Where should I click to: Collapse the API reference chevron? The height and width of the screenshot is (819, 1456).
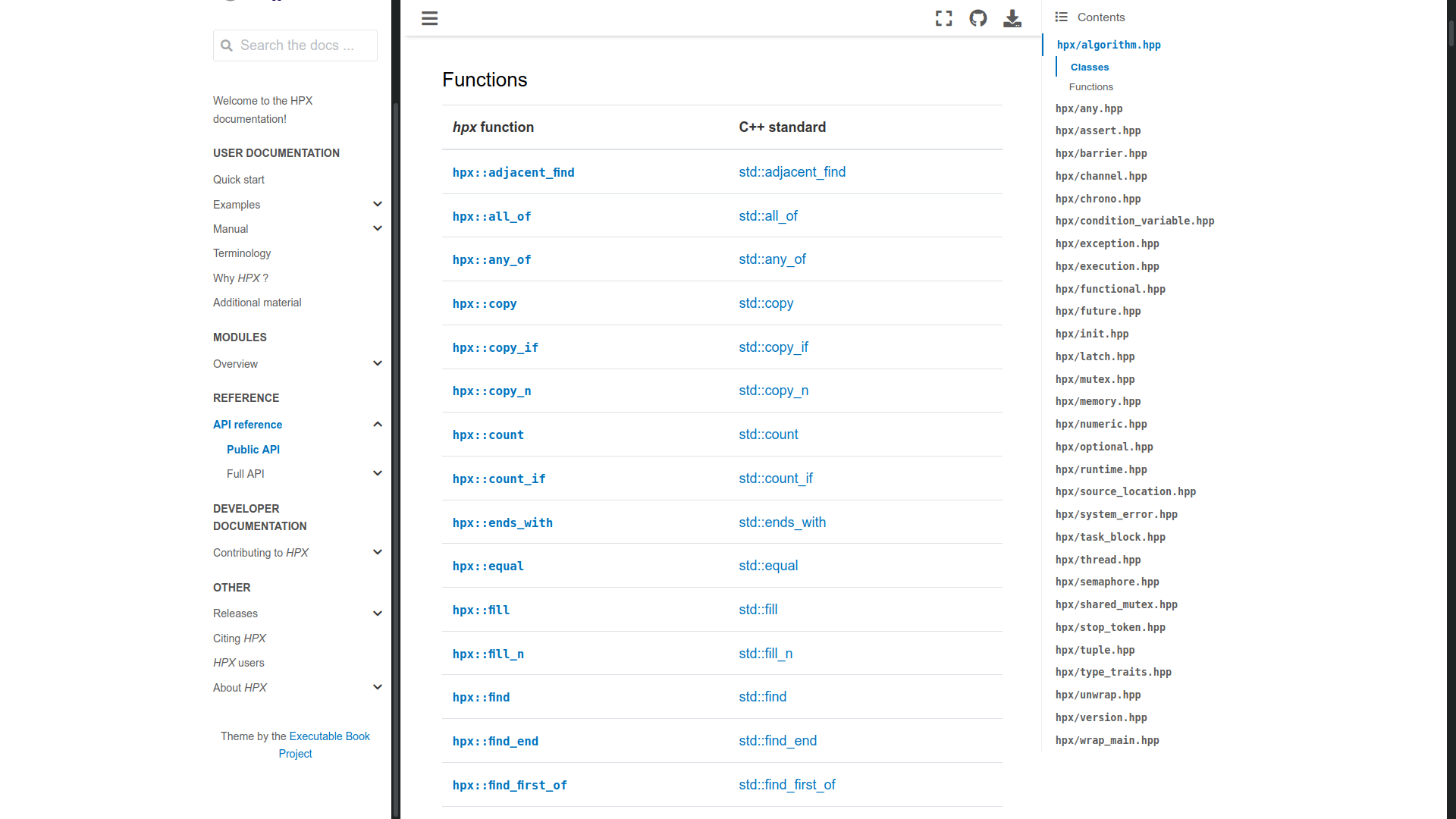(378, 424)
